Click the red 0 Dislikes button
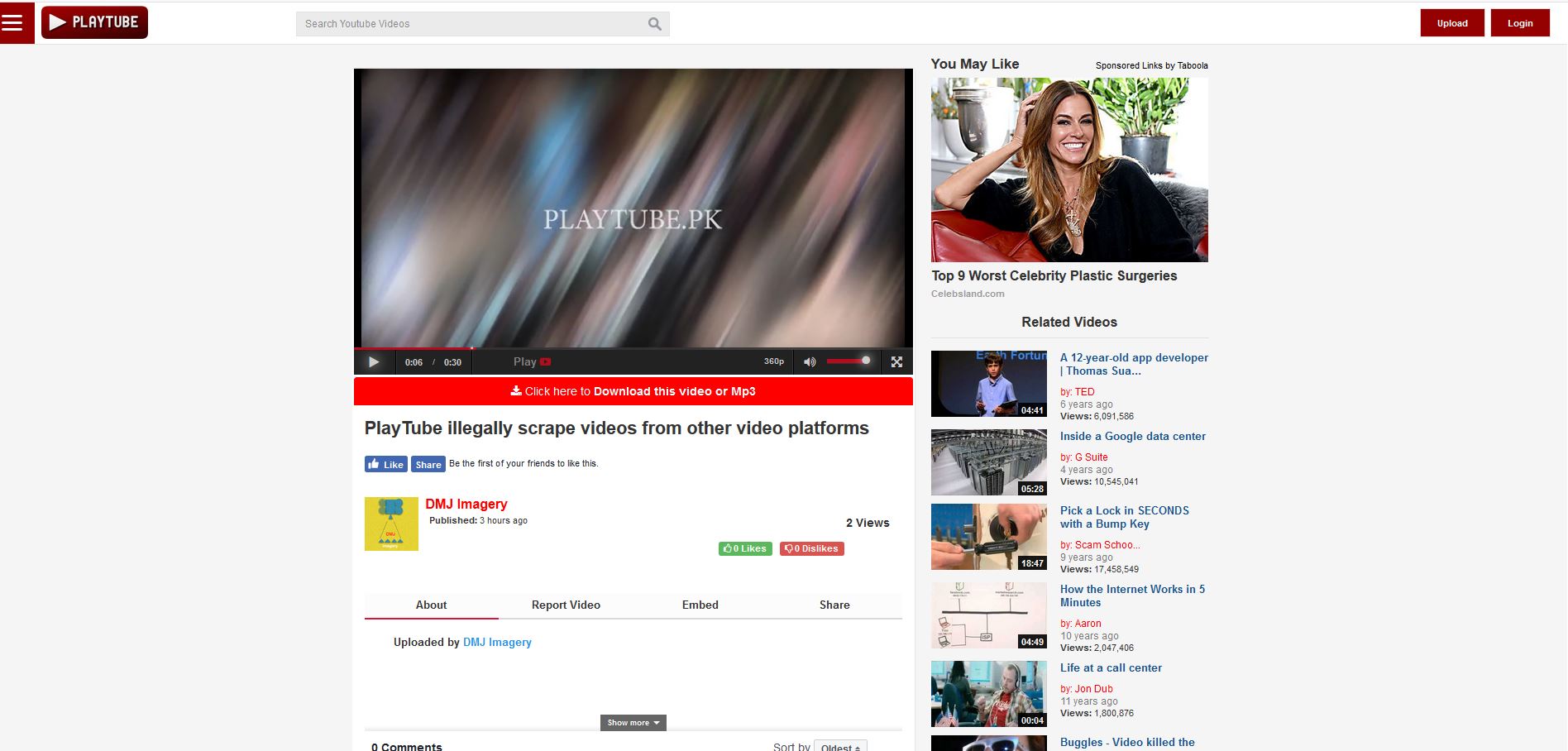Viewport: 1568px width, 751px height. (x=812, y=548)
